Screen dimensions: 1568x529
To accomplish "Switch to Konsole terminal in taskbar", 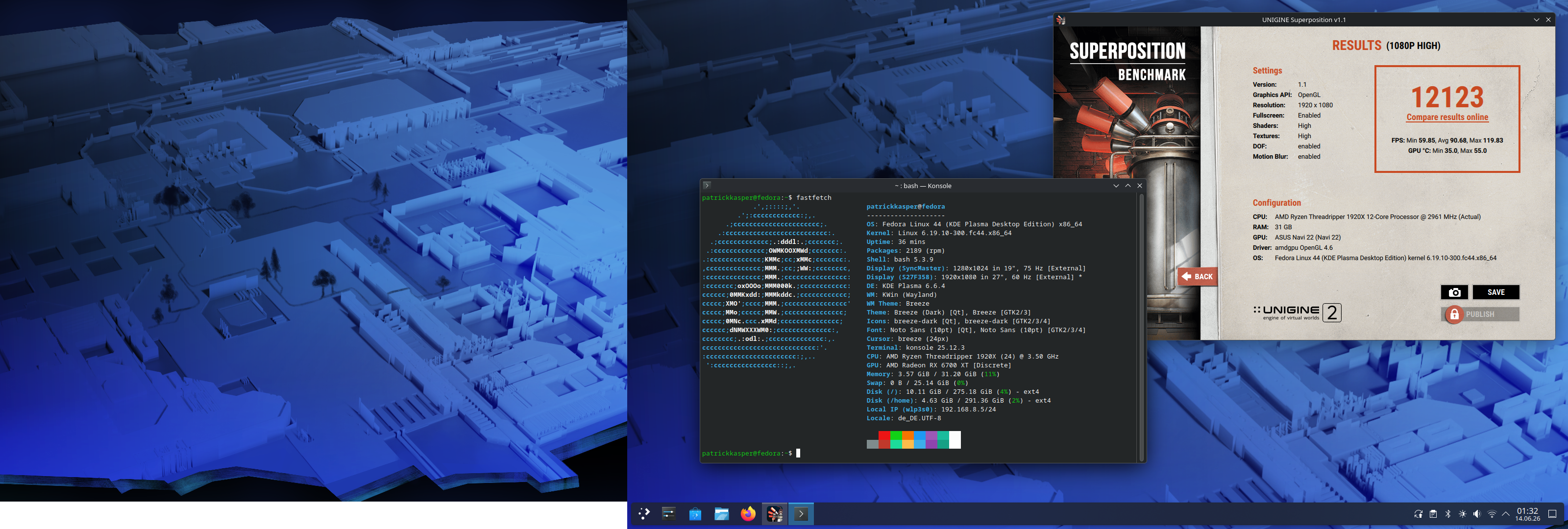I will tap(801, 514).
